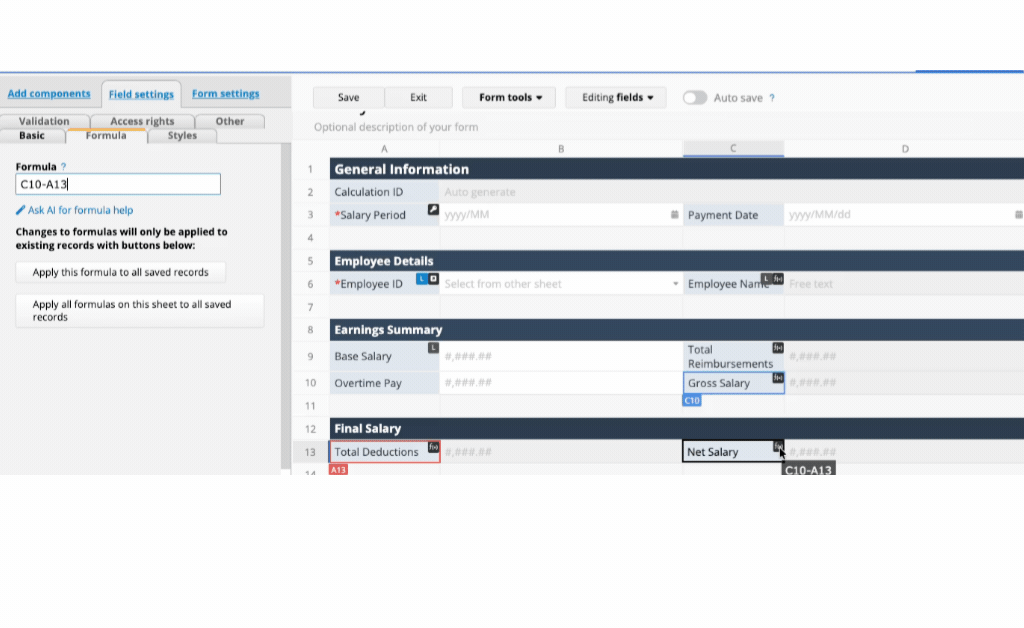Select the Formula sub-tab
Image resolution: width=1024 pixels, height=628 pixels.
pyautogui.click(x=106, y=136)
